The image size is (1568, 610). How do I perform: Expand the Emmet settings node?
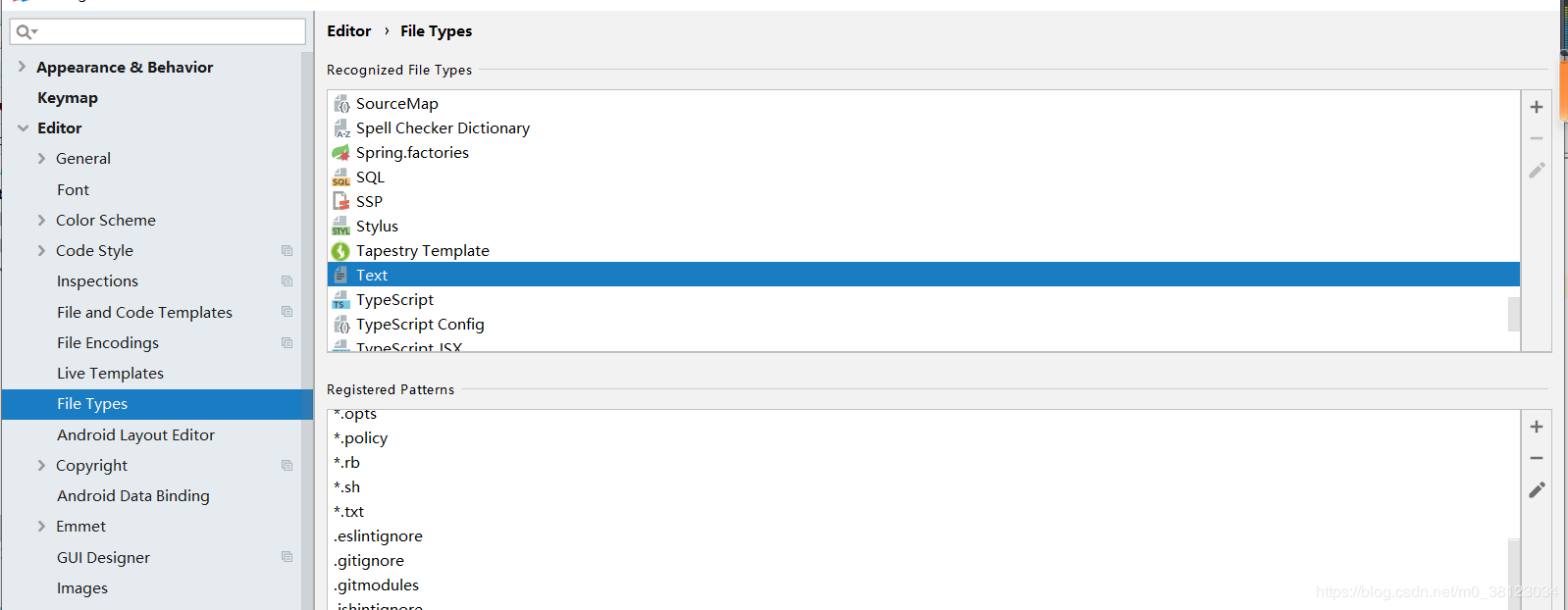coord(41,527)
